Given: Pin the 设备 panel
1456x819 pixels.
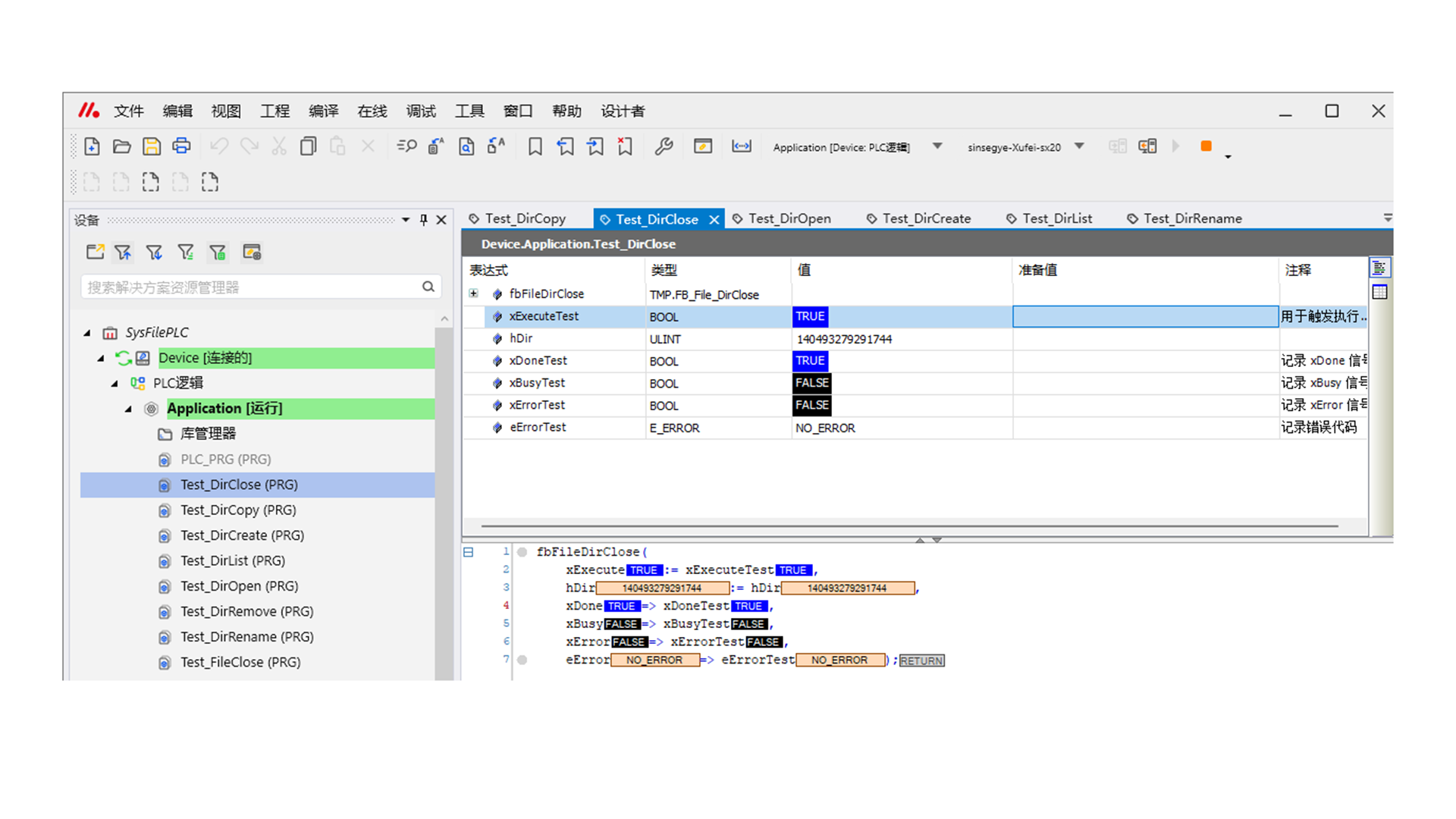Looking at the screenshot, I should [x=424, y=220].
